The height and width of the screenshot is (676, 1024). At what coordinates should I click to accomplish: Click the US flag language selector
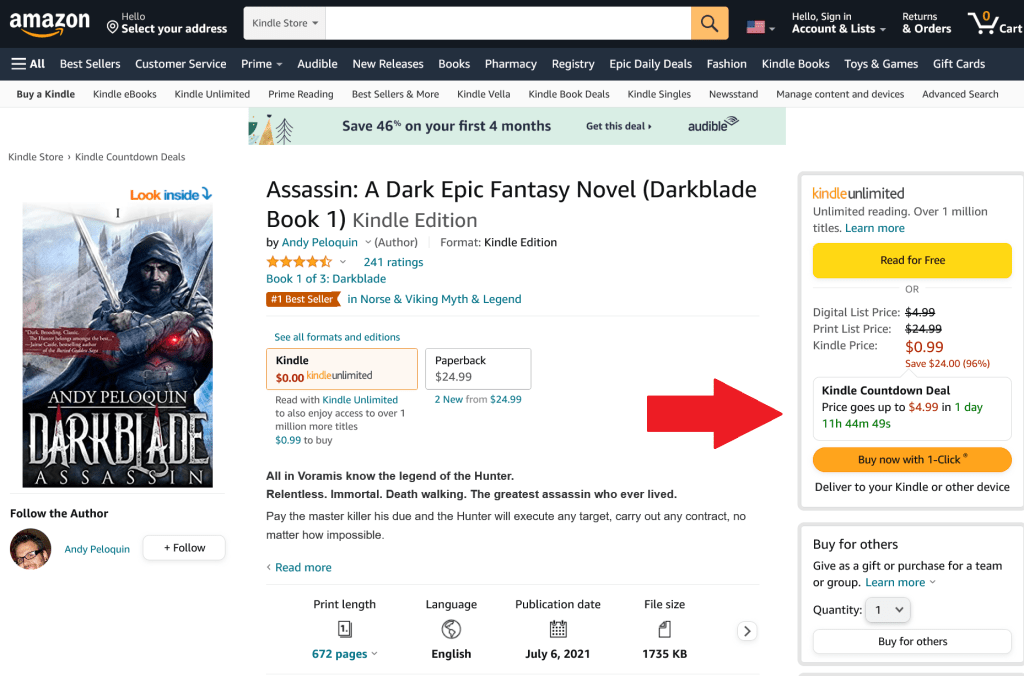coord(761,27)
